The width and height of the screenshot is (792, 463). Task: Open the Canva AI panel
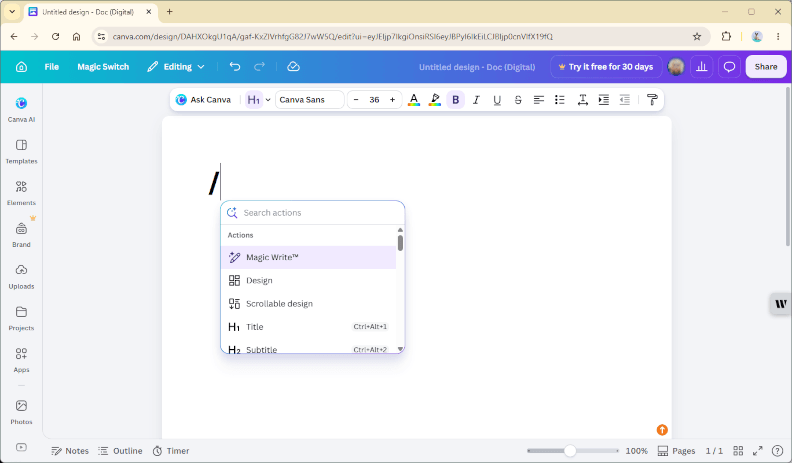pyautogui.click(x=21, y=110)
